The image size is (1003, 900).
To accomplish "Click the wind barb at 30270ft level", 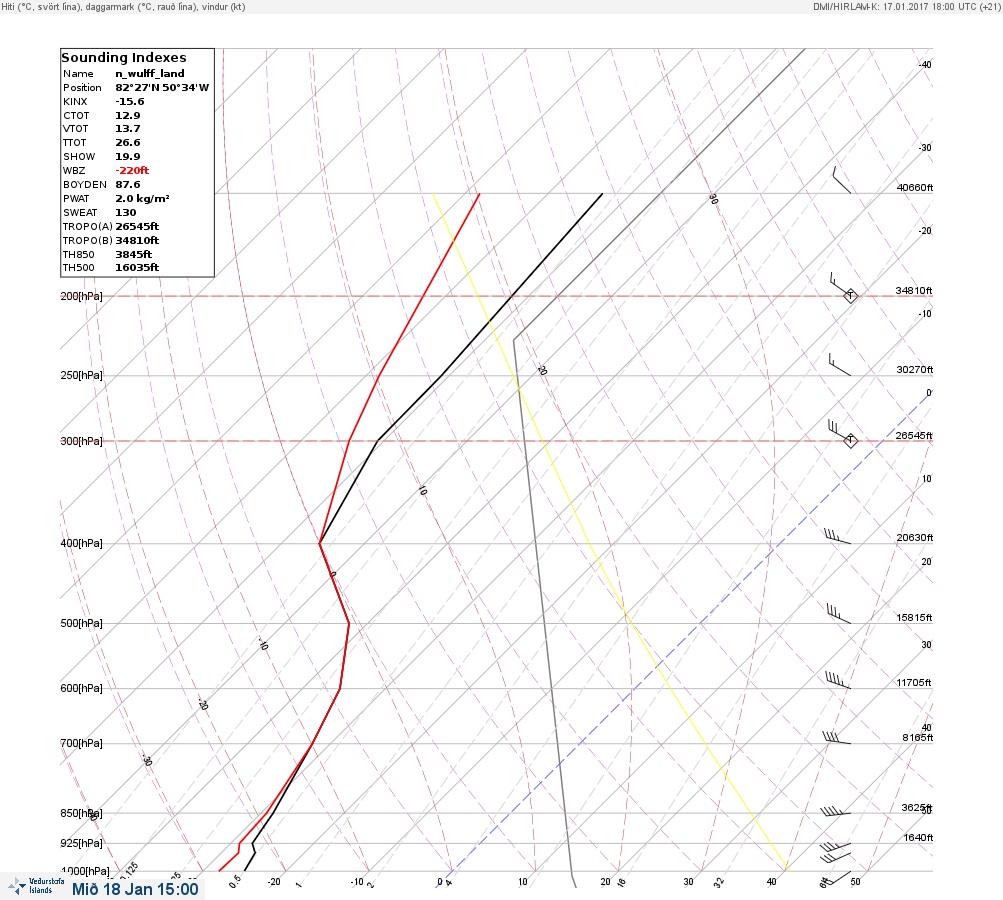I will pyautogui.click(x=840, y=364).
